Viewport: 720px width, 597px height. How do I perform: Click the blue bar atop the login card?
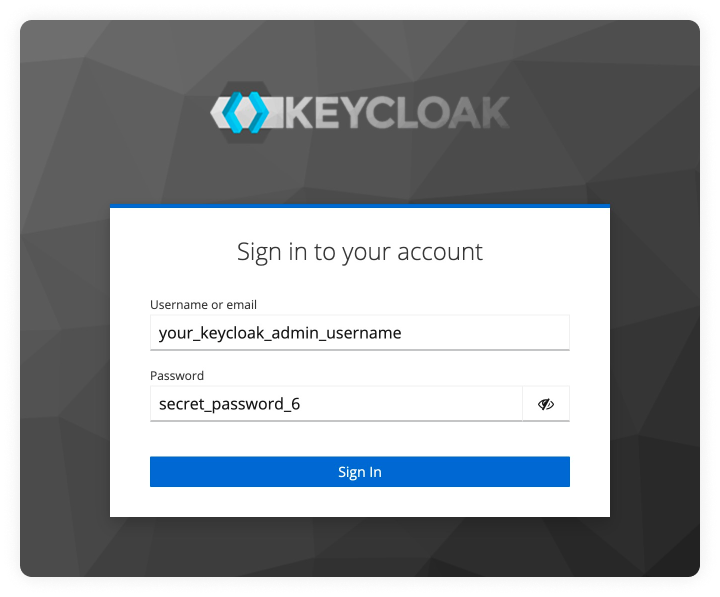(x=360, y=206)
